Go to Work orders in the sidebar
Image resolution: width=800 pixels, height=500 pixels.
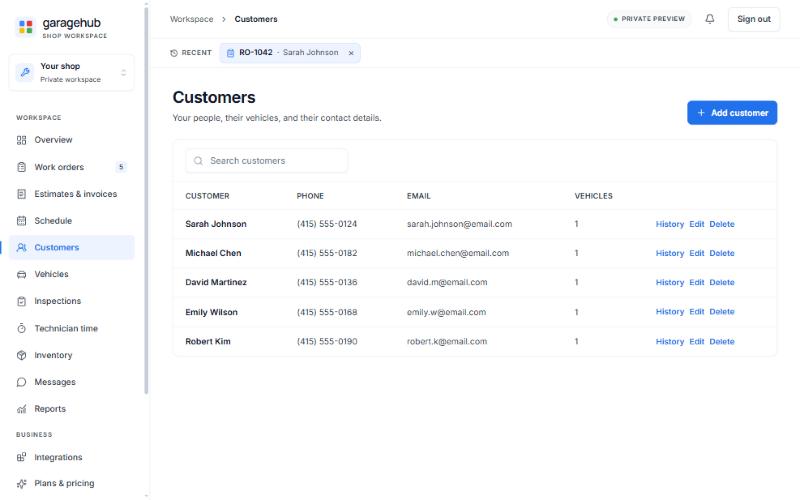coord(71,167)
